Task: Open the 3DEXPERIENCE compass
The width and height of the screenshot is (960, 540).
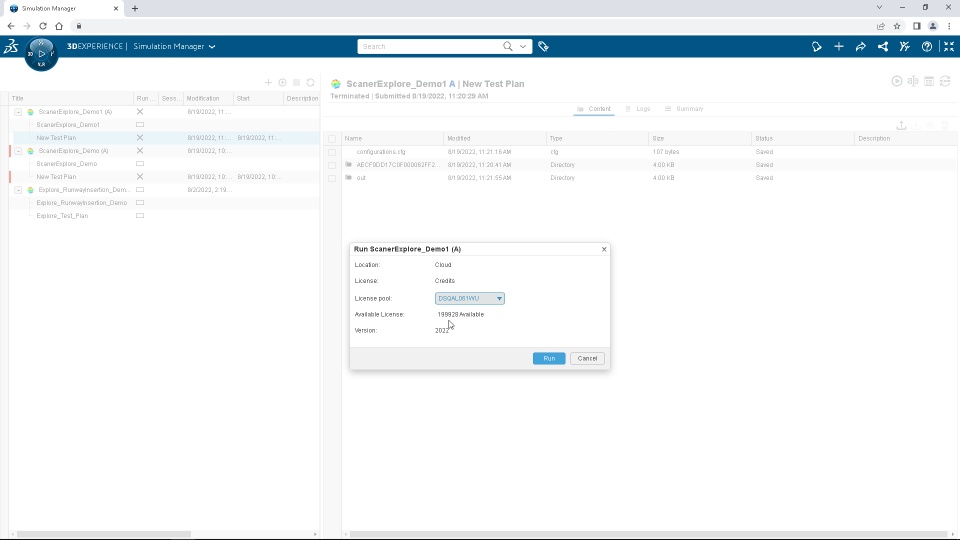Action: (41, 54)
